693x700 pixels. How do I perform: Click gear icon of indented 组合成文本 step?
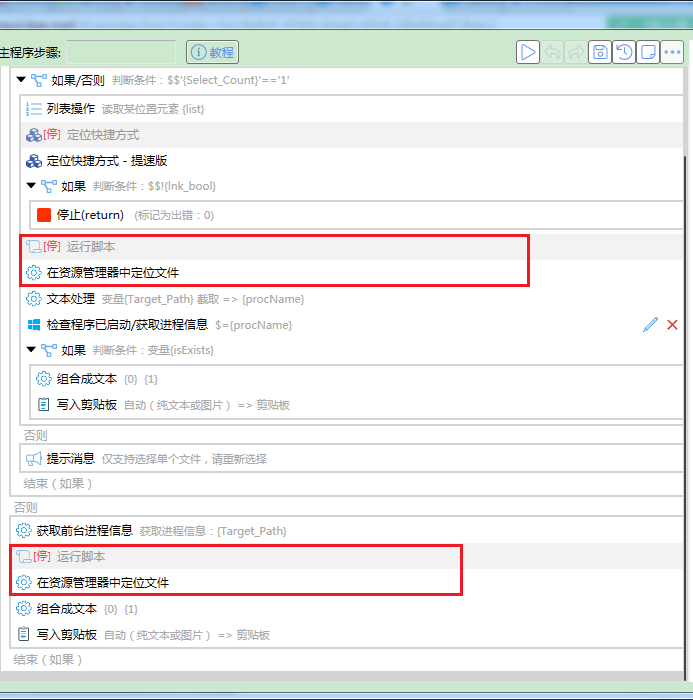point(43,379)
